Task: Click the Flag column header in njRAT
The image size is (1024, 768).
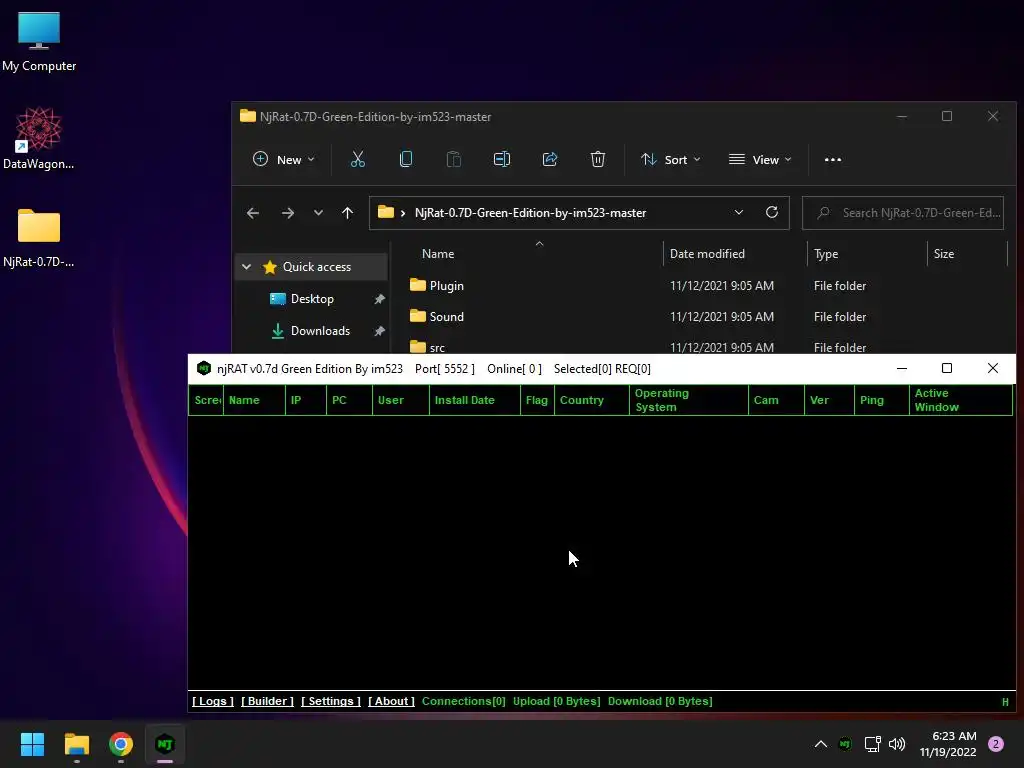Action: (537, 400)
